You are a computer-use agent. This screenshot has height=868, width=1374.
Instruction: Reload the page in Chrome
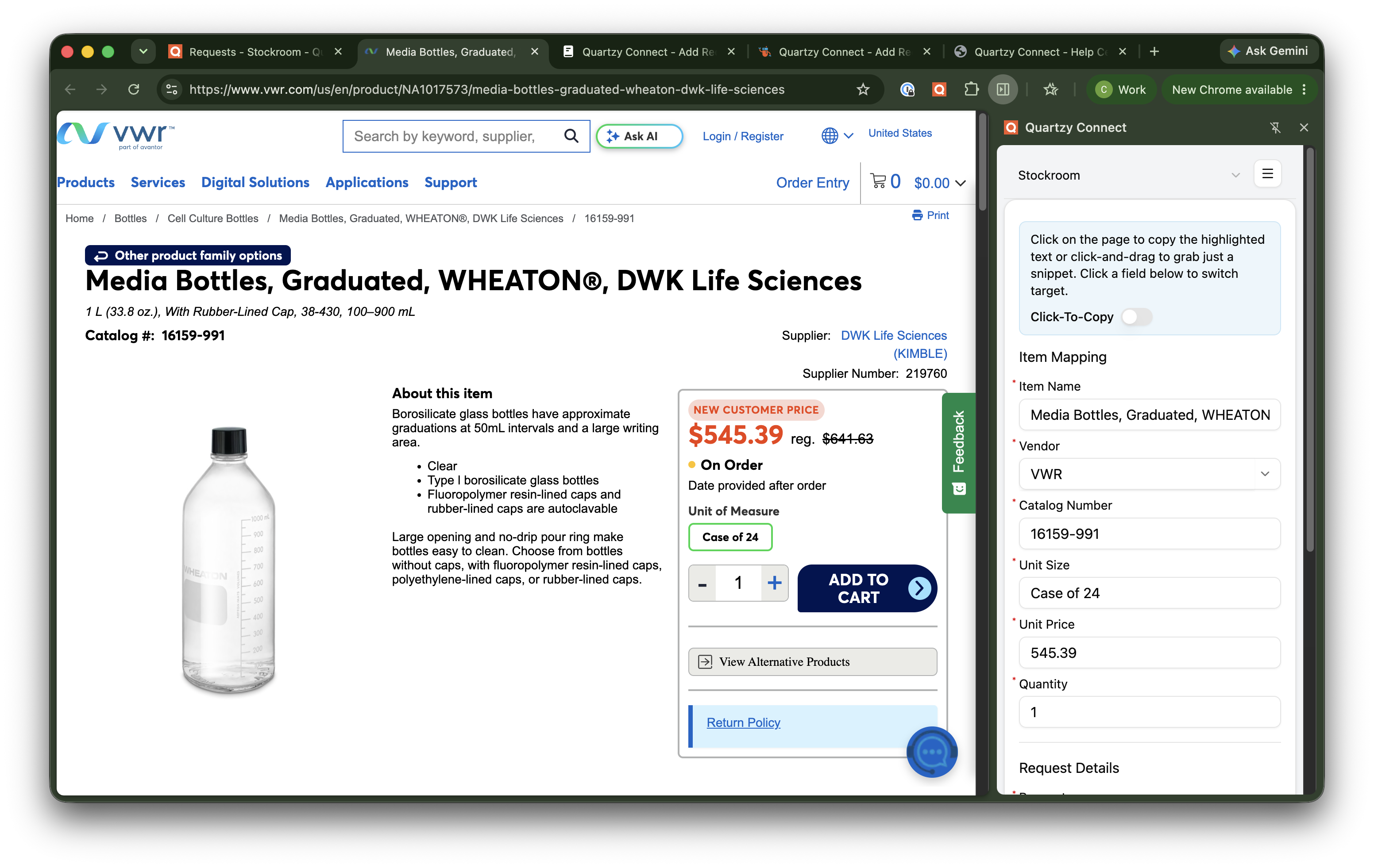pyautogui.click(x=134, y=89)
